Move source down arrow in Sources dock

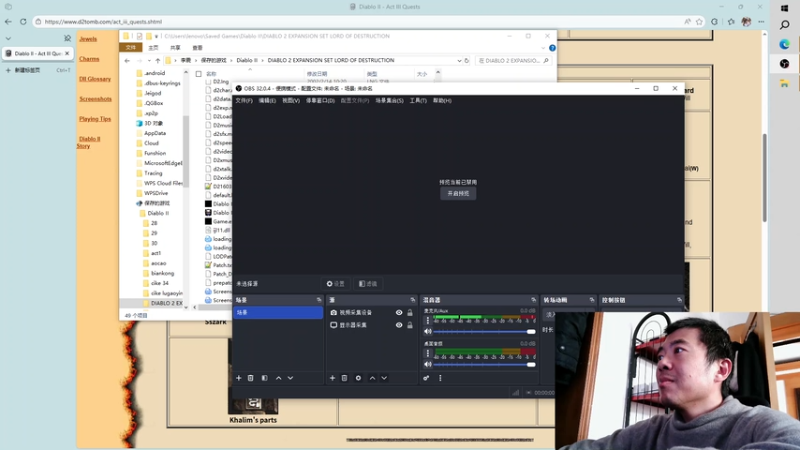pyautogui.click(x=384, y=378)
